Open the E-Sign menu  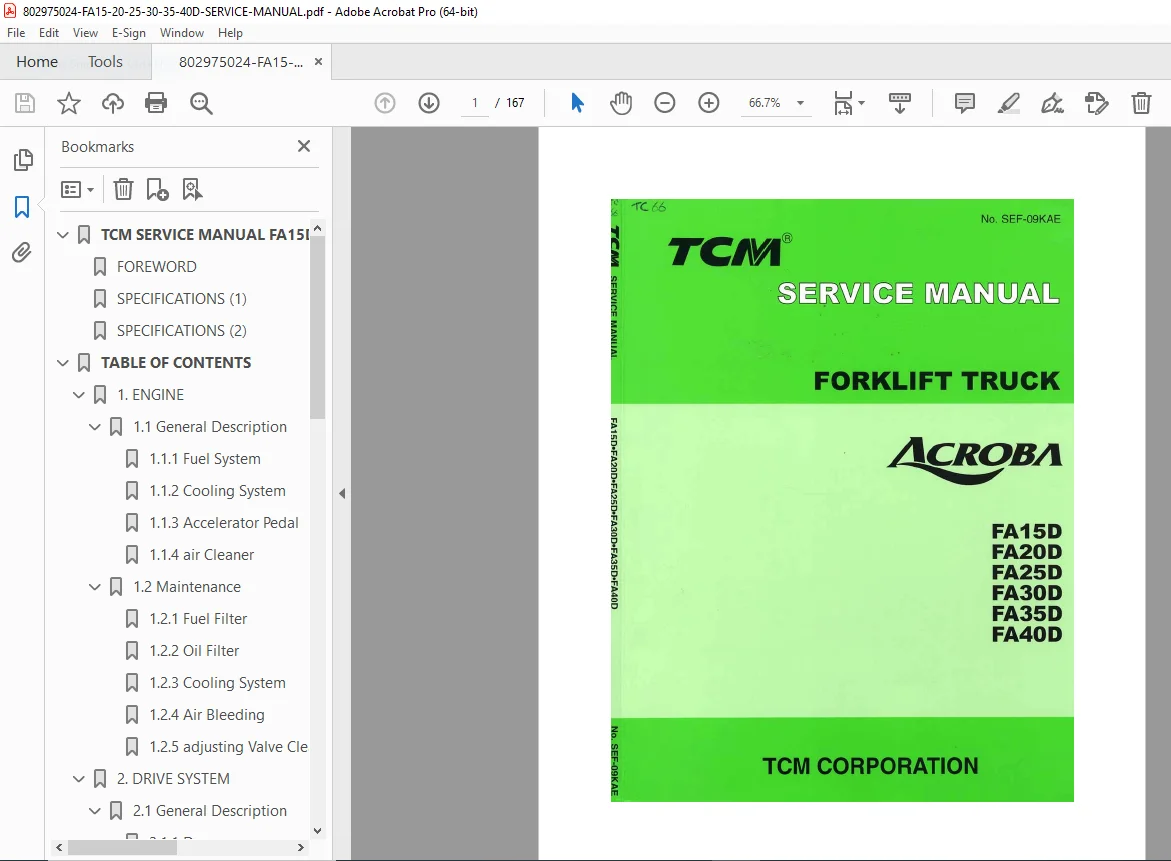[x=128, y=33]
